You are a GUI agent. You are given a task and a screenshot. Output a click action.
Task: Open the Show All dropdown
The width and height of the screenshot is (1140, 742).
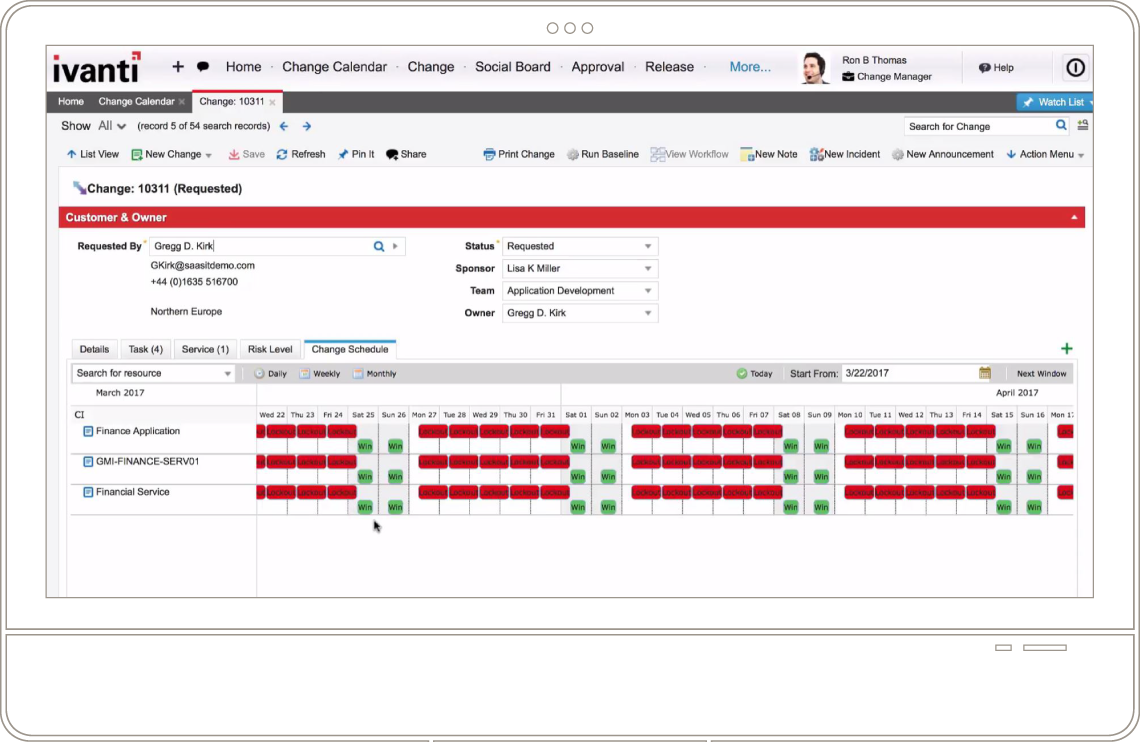[112, 126]
